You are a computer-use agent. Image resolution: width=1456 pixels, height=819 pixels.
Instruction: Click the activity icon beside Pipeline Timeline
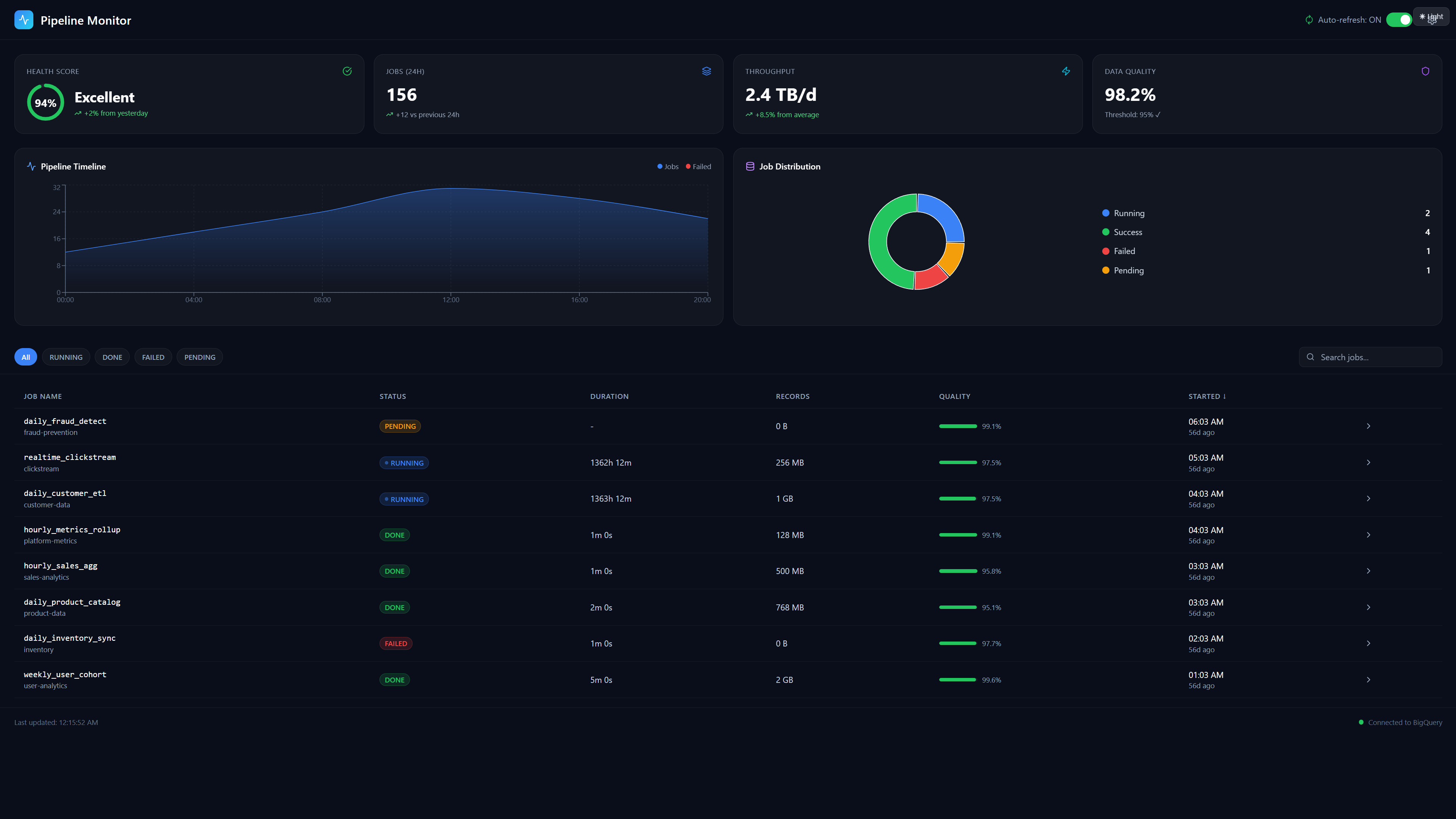[31, 166]
